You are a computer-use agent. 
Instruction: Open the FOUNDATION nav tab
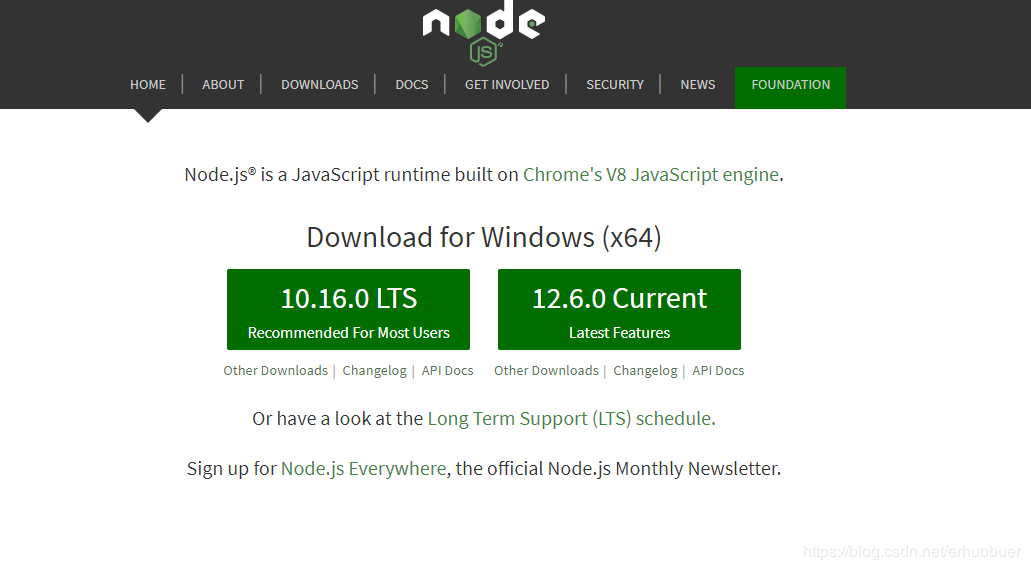(x=790, y=87)
